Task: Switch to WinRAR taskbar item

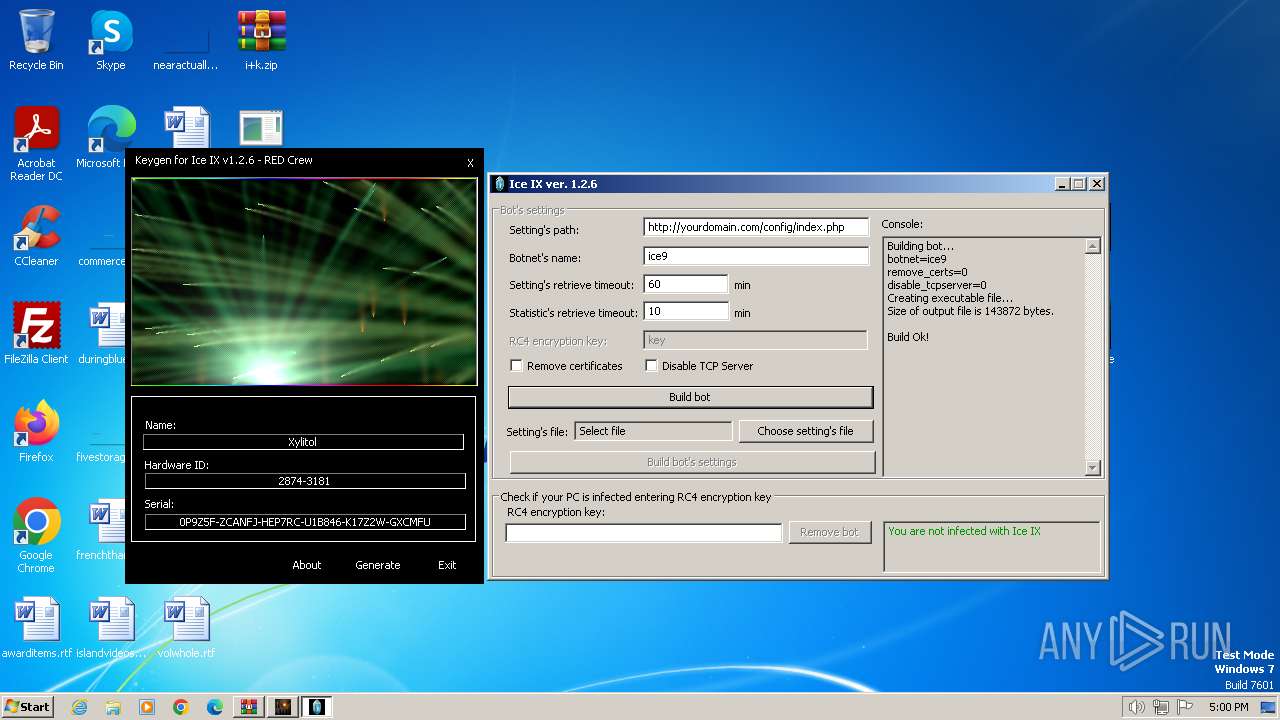Action: 249,707
